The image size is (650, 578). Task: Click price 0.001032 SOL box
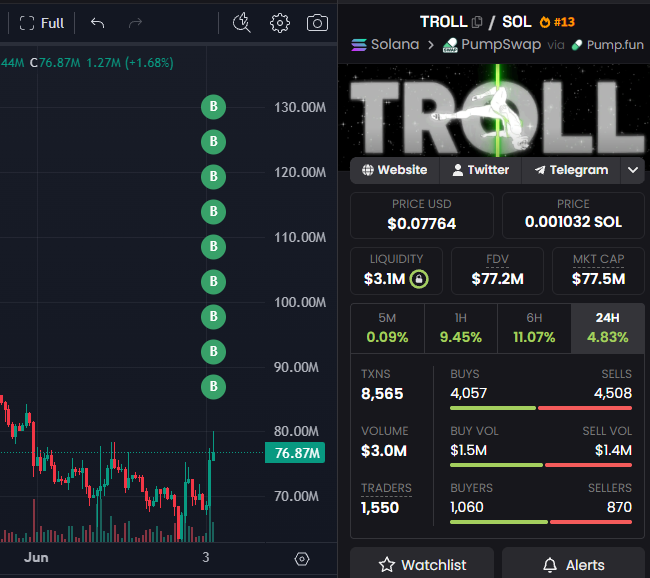point(573,215)
